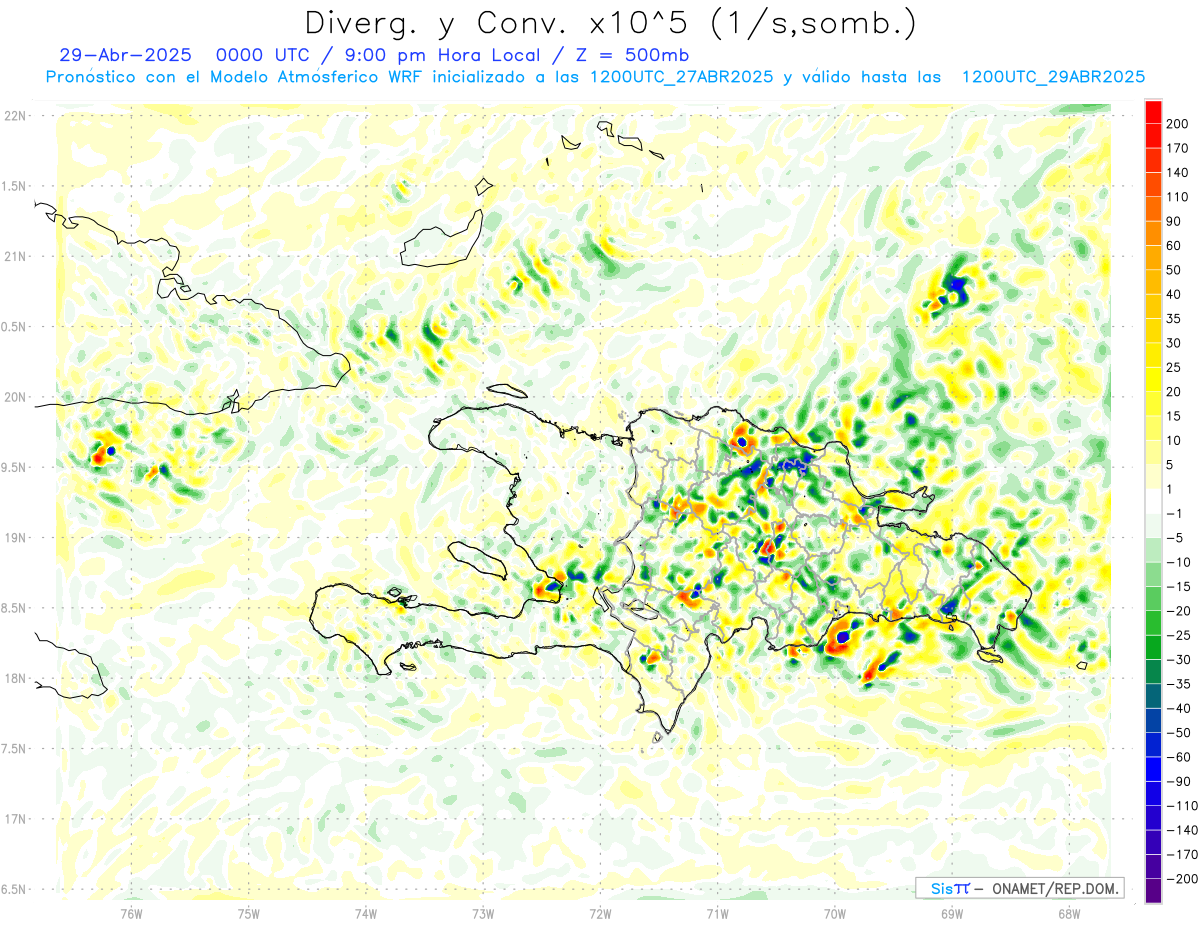This screenshot has width=1200, height=927.
Task: Click the white colorbar swatch between 1 and -1
Action: pos(1153,501)
